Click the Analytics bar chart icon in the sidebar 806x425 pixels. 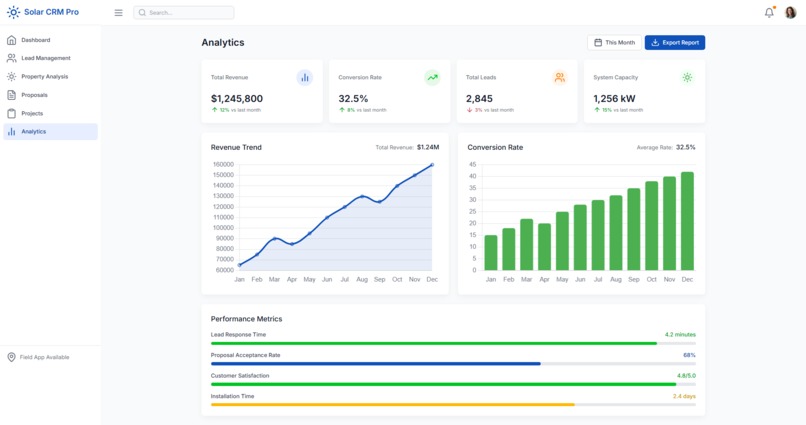(11, 132)
